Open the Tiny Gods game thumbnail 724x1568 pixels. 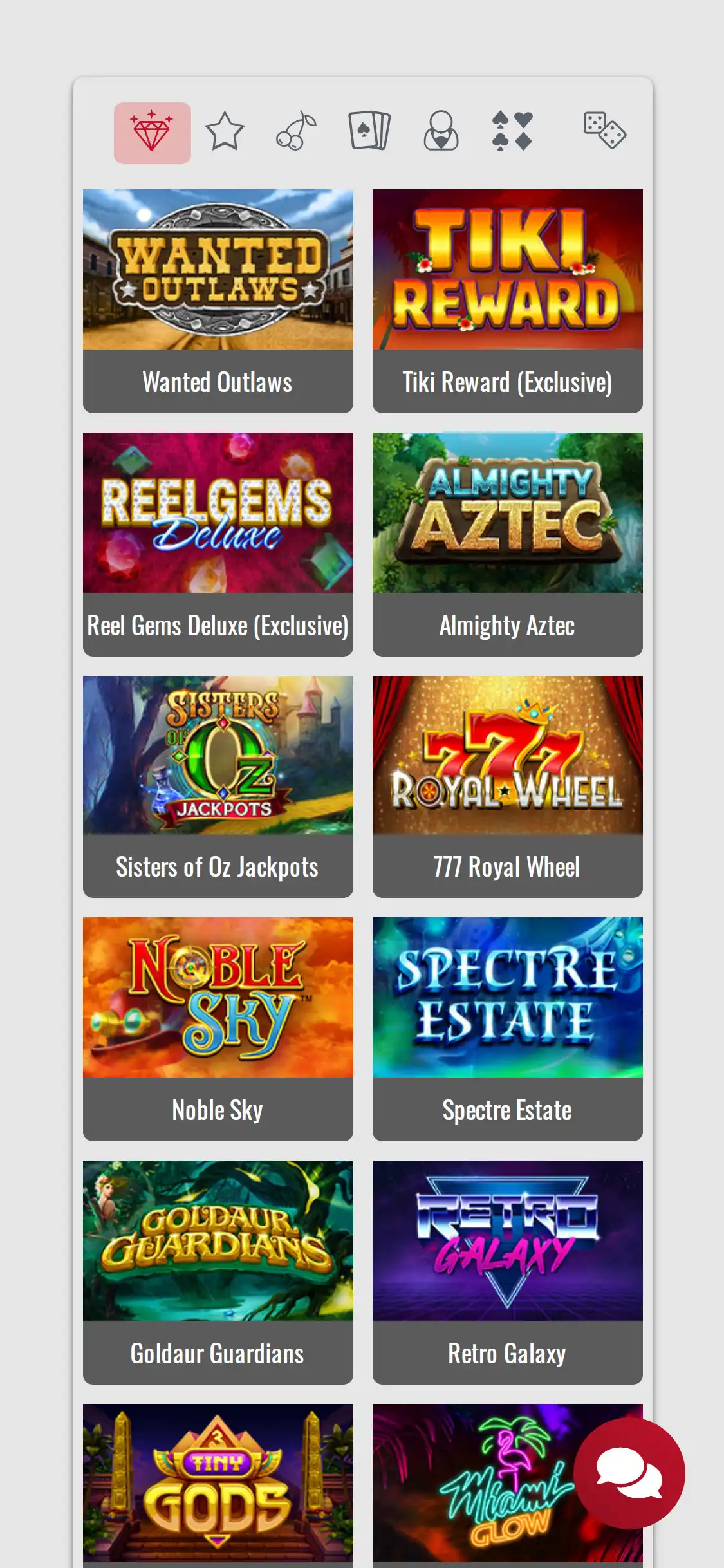[218, 1483]
